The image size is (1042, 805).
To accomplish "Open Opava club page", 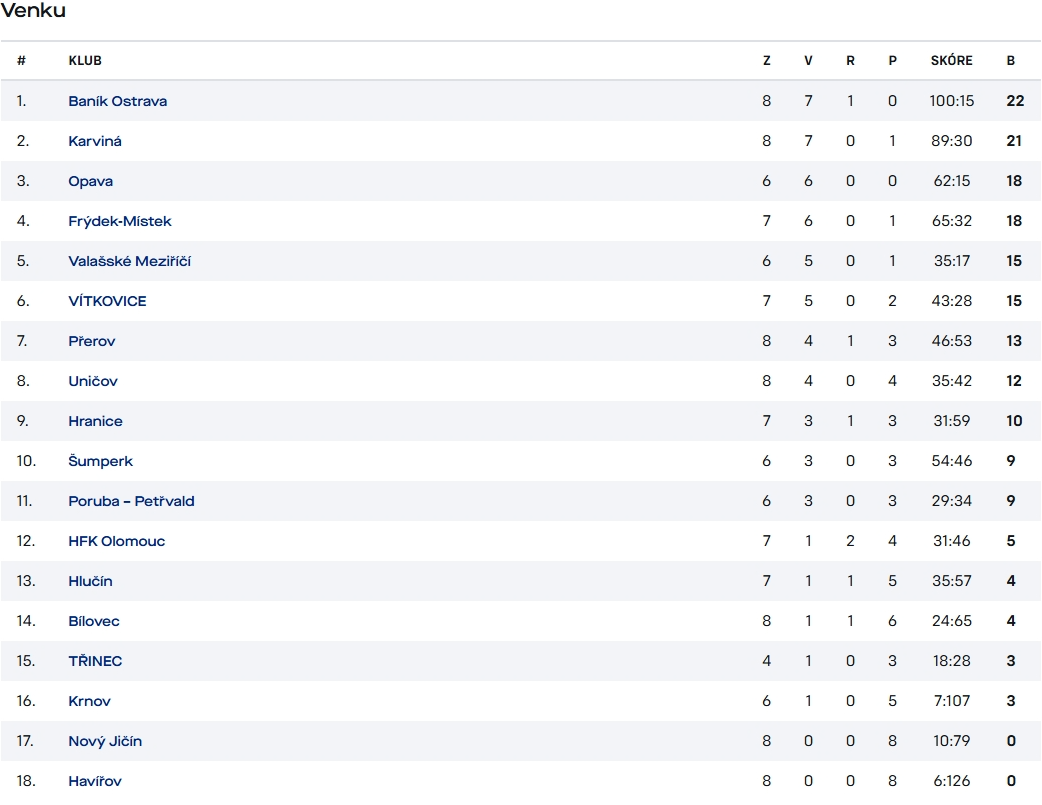I will pyautogui.click(x=91, y=181).
